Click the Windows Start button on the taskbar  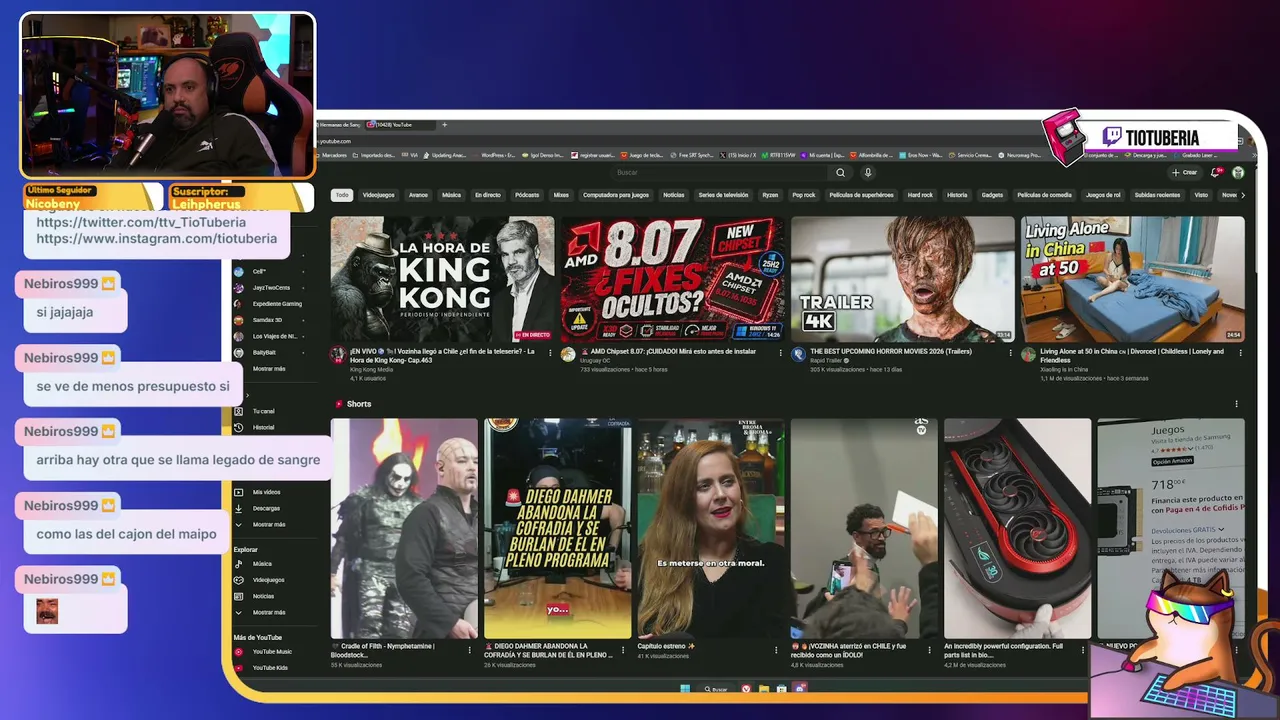[685, 689]
